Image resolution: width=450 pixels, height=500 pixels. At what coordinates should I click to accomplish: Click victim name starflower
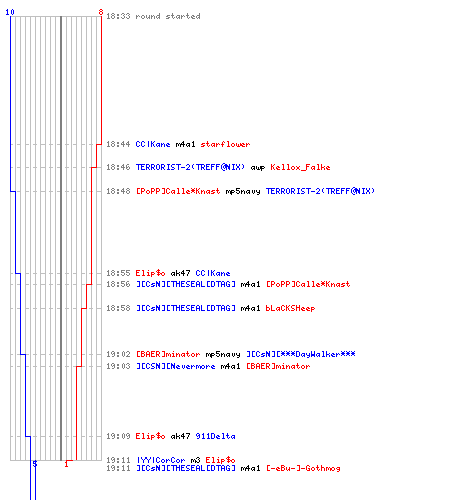(x=225, y=144)
